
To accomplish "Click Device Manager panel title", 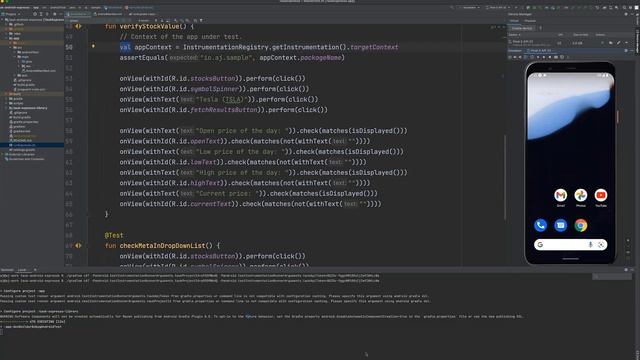I will point(520,14).
